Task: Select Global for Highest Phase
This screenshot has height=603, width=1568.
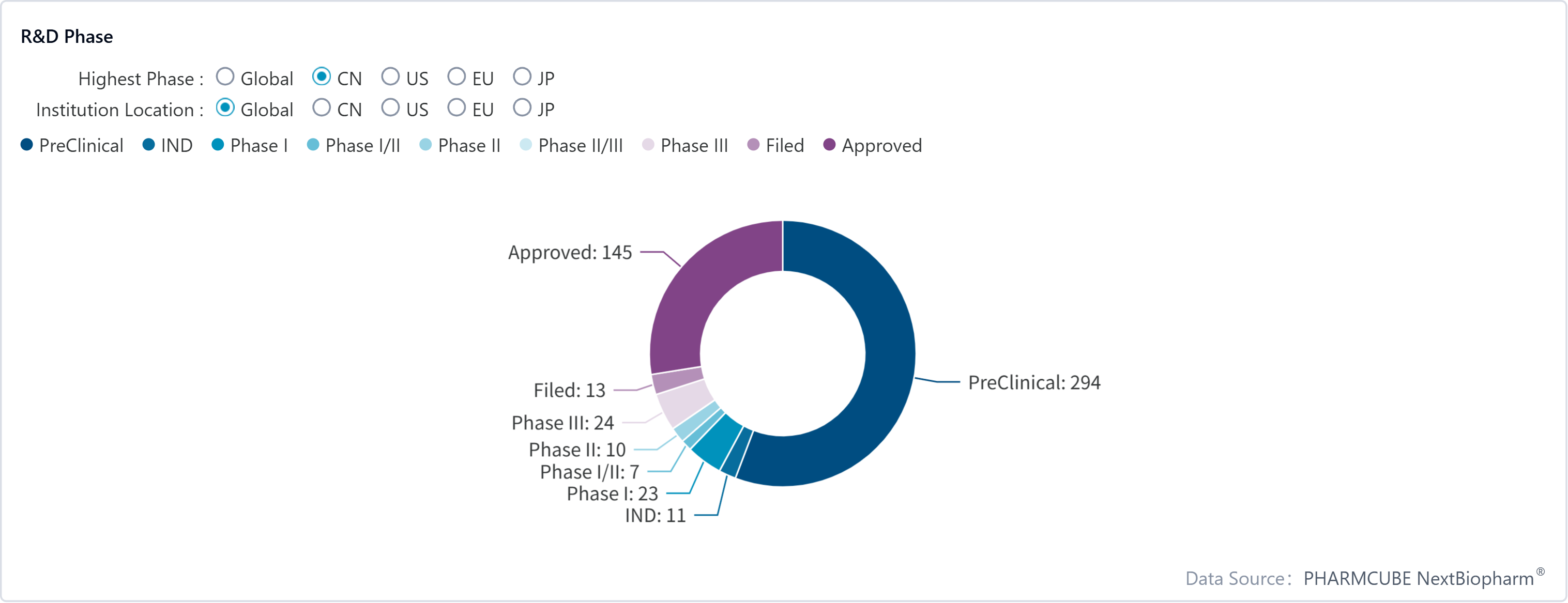Action: click(225, 78)
